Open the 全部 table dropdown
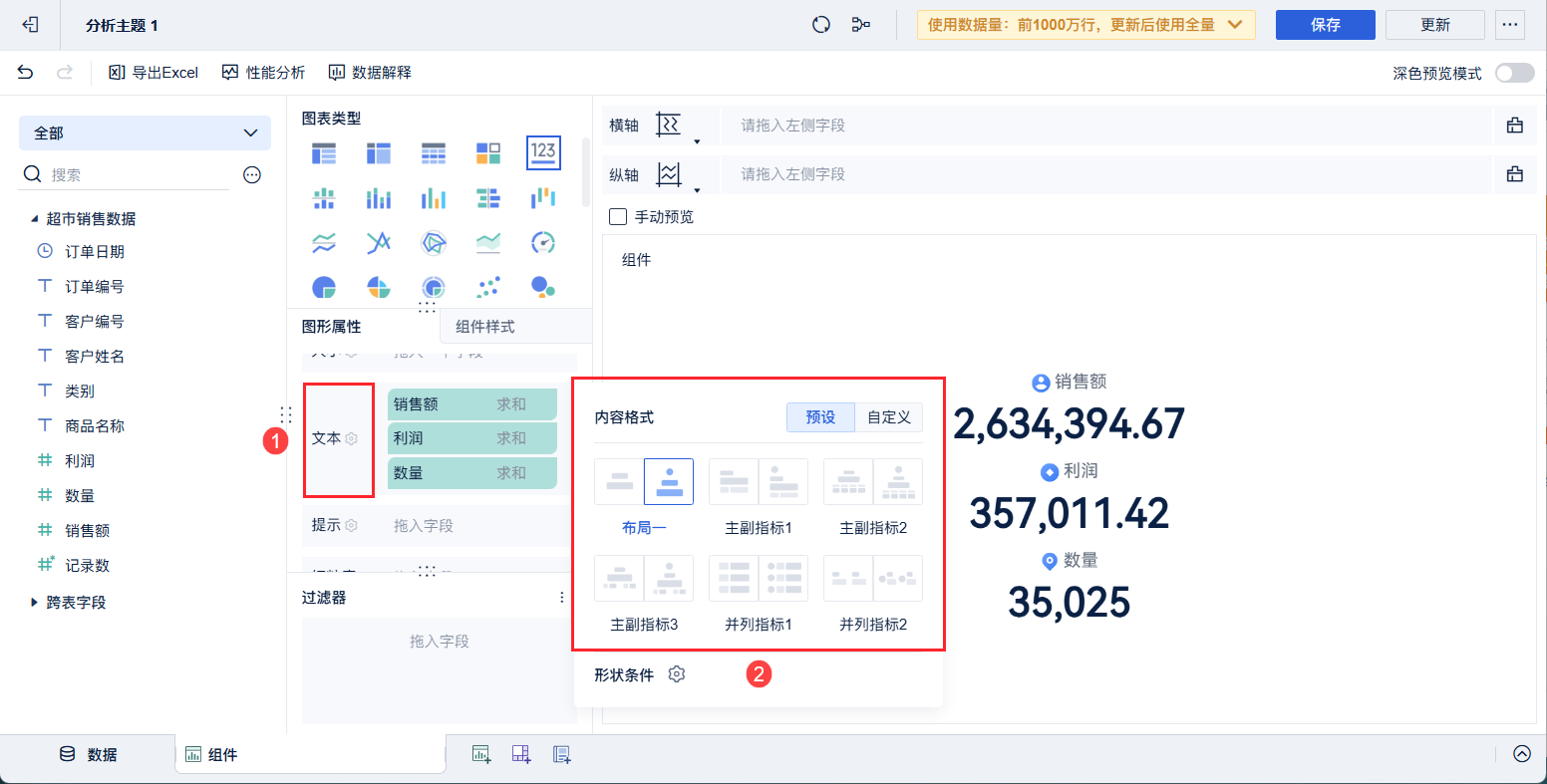 pos(146,132)
